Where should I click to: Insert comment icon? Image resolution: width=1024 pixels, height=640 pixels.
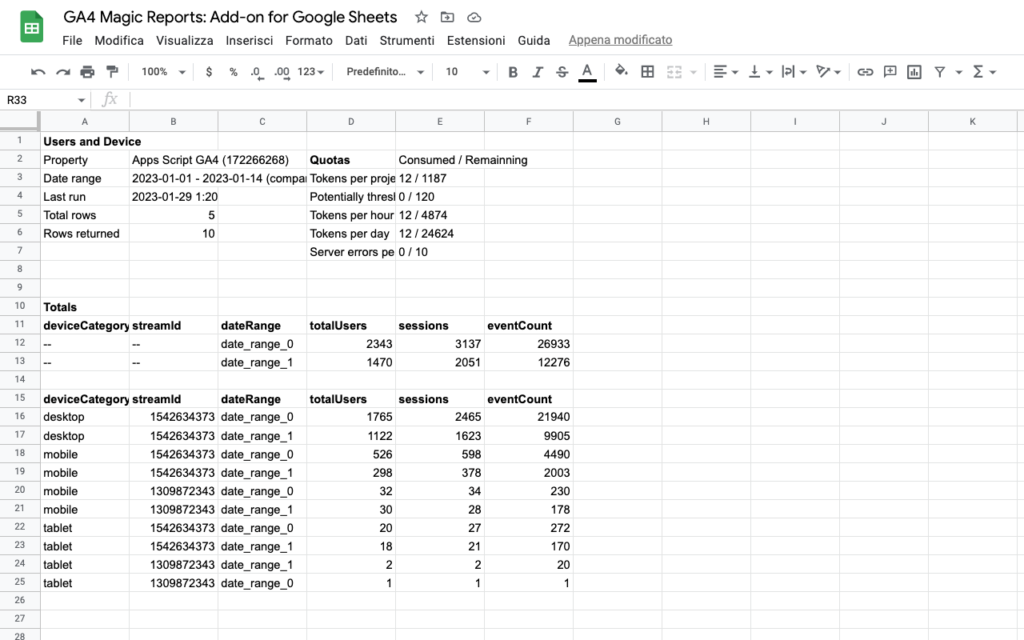(x=889, y=71)
